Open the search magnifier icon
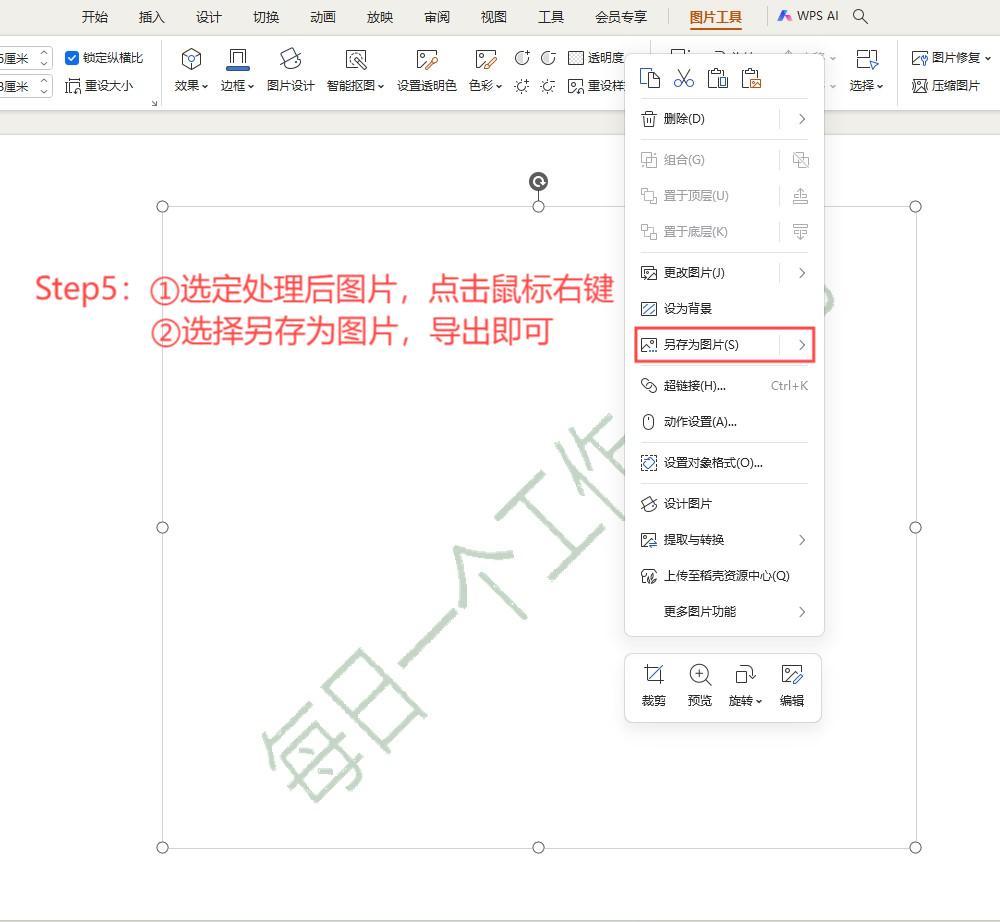The width and height of the screenshot is (1000, 922). 860,17
